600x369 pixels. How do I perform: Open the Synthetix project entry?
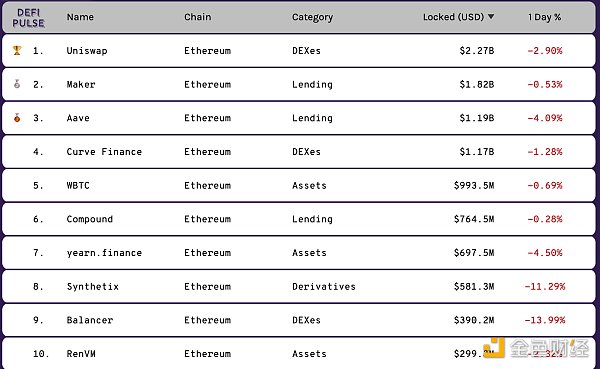[x=93, y=286]
